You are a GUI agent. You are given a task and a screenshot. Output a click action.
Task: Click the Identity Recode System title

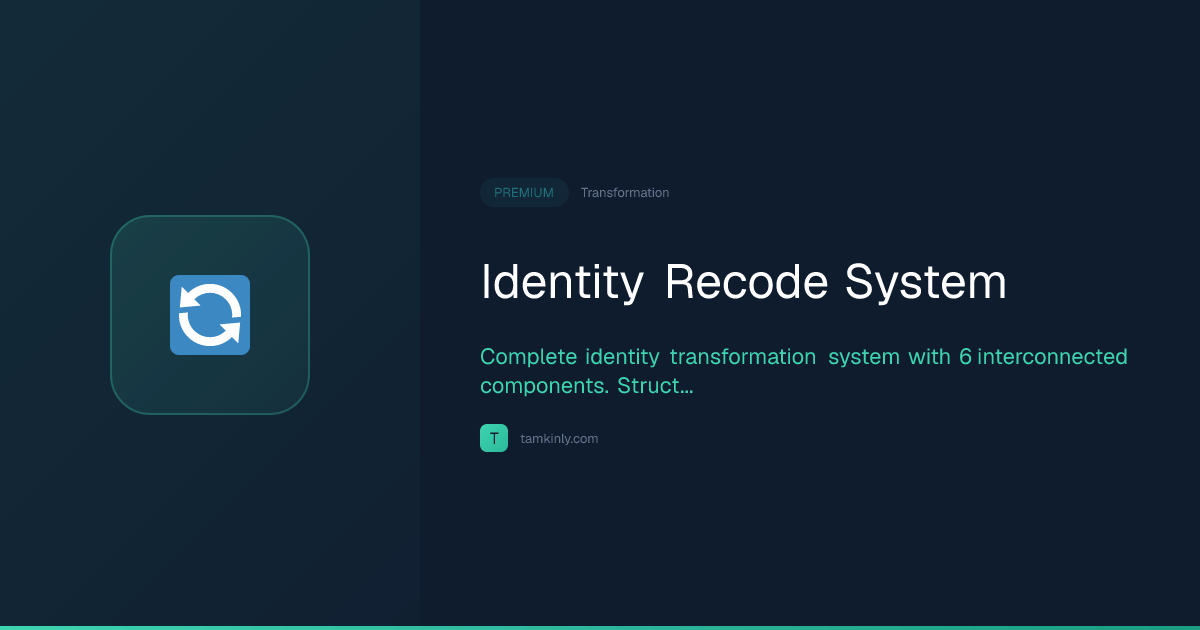click(x=744, y=282)
